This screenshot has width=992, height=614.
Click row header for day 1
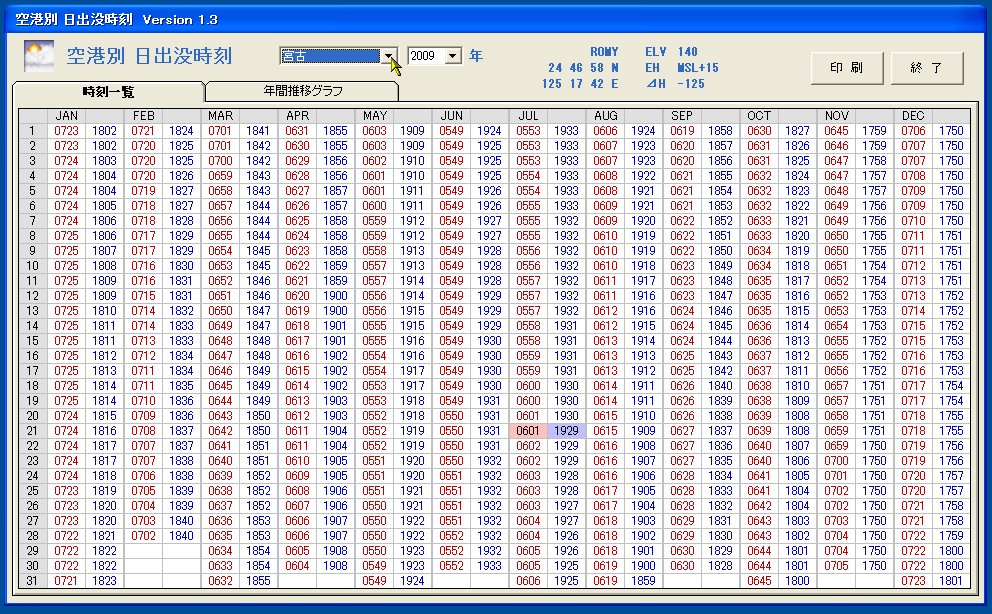(x=33, y=131)
